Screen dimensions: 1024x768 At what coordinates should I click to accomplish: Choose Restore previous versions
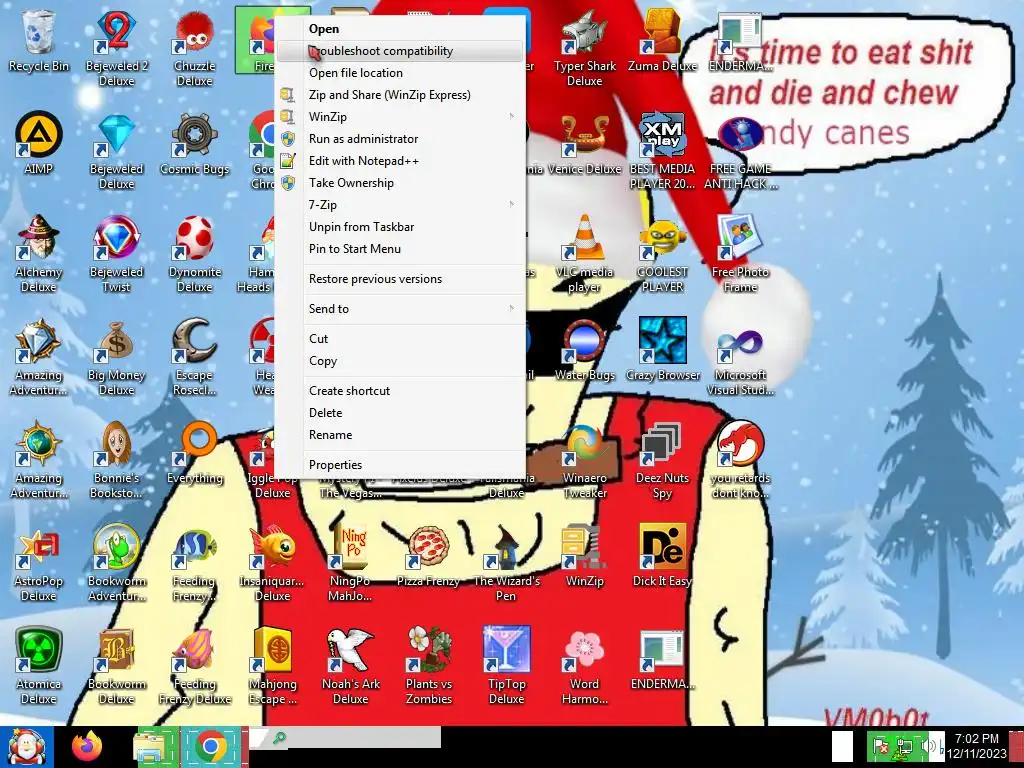coord(400,279)
